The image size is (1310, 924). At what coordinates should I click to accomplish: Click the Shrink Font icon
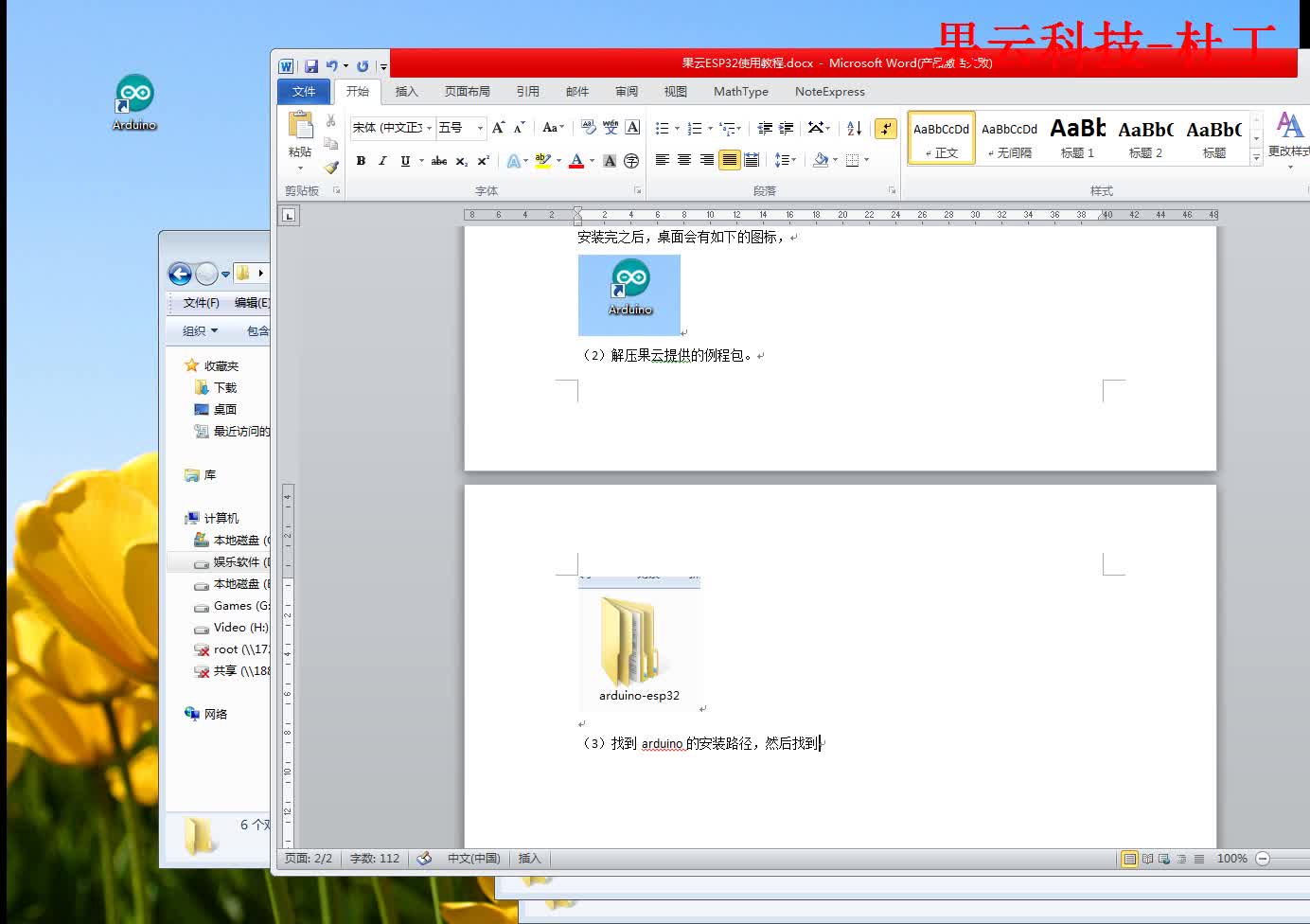click(520, 127)
